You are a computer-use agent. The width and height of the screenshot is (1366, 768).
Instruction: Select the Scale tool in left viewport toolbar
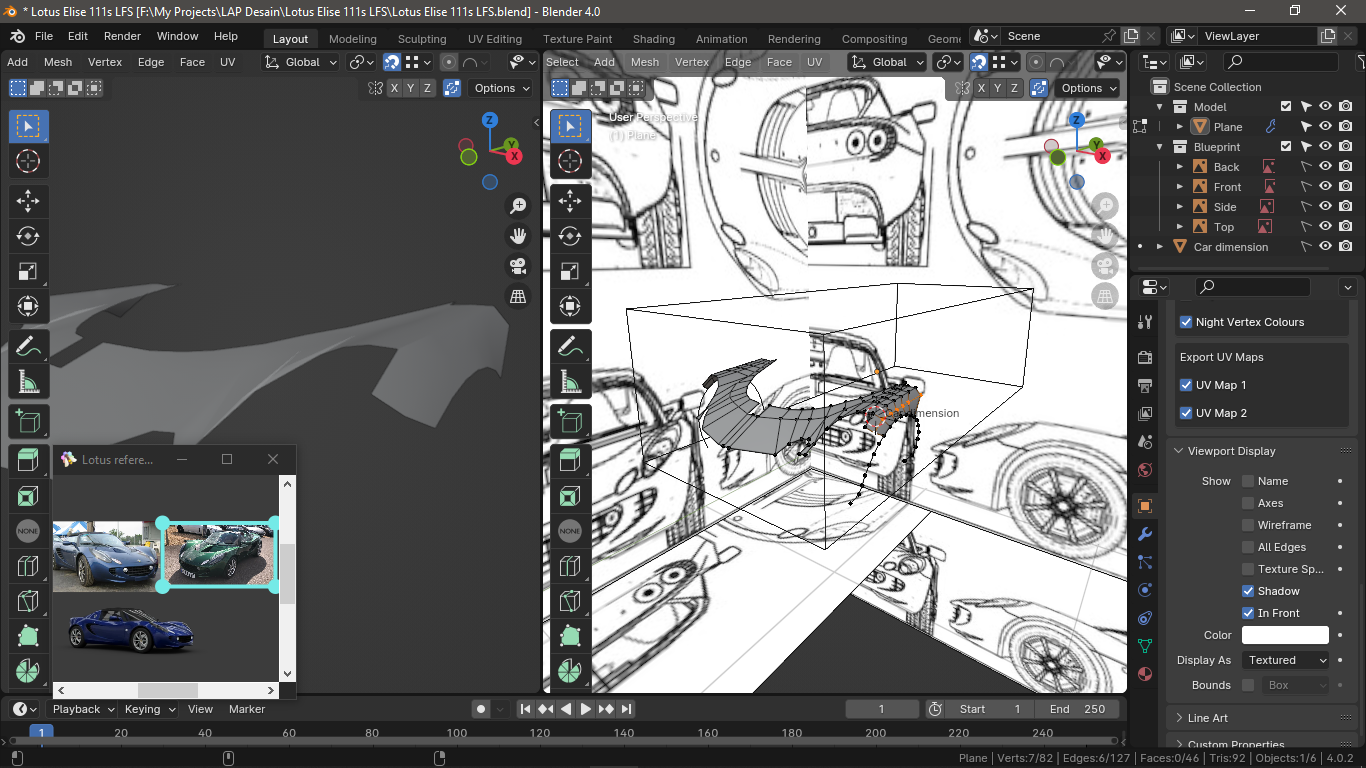tap(28, 271)
